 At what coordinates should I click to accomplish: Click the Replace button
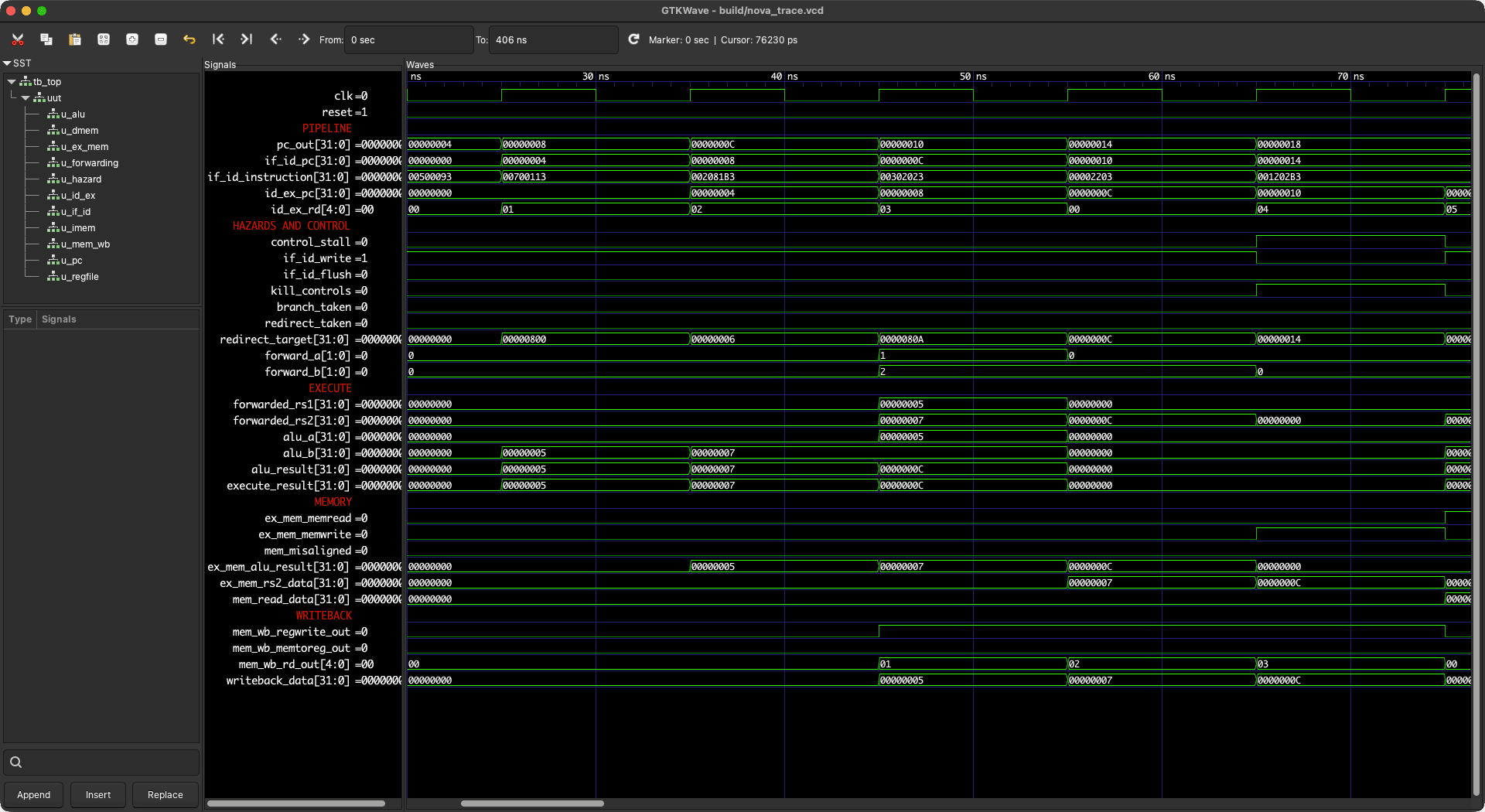click(x=166, y=795)
